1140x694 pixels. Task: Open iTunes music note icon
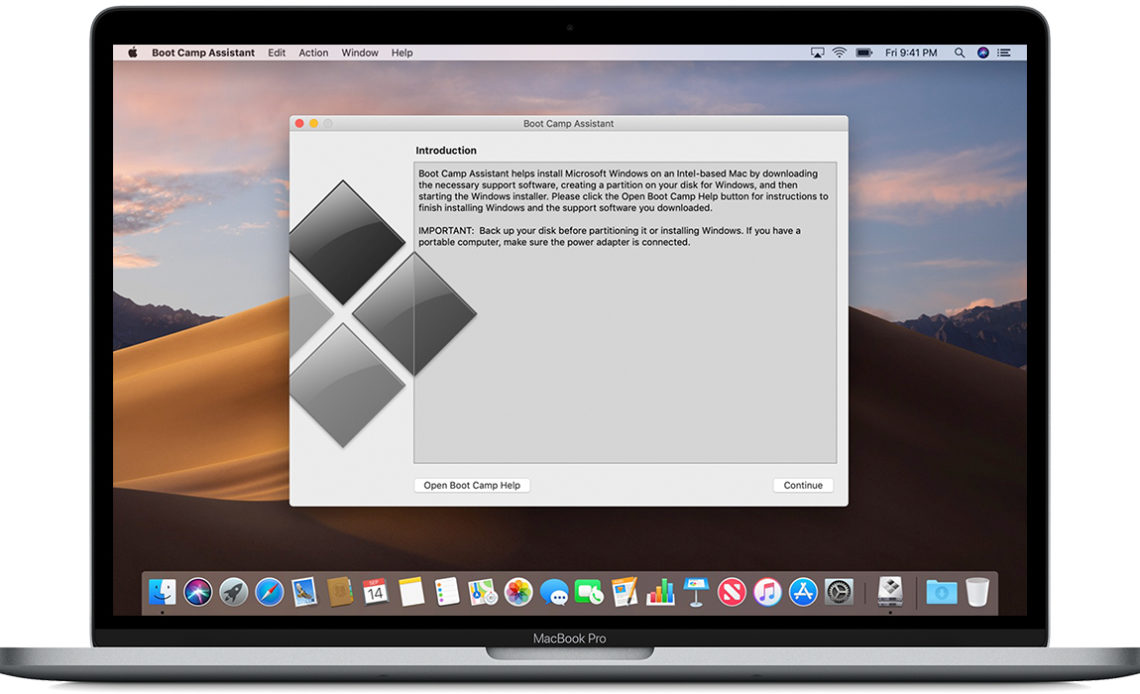(x=767, y=592)
